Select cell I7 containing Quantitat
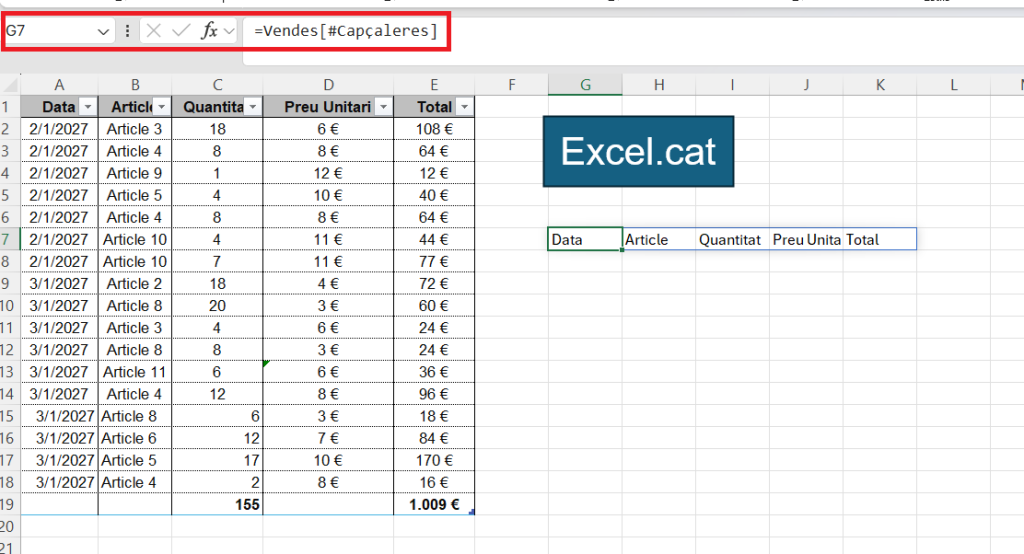 [733, 239]
